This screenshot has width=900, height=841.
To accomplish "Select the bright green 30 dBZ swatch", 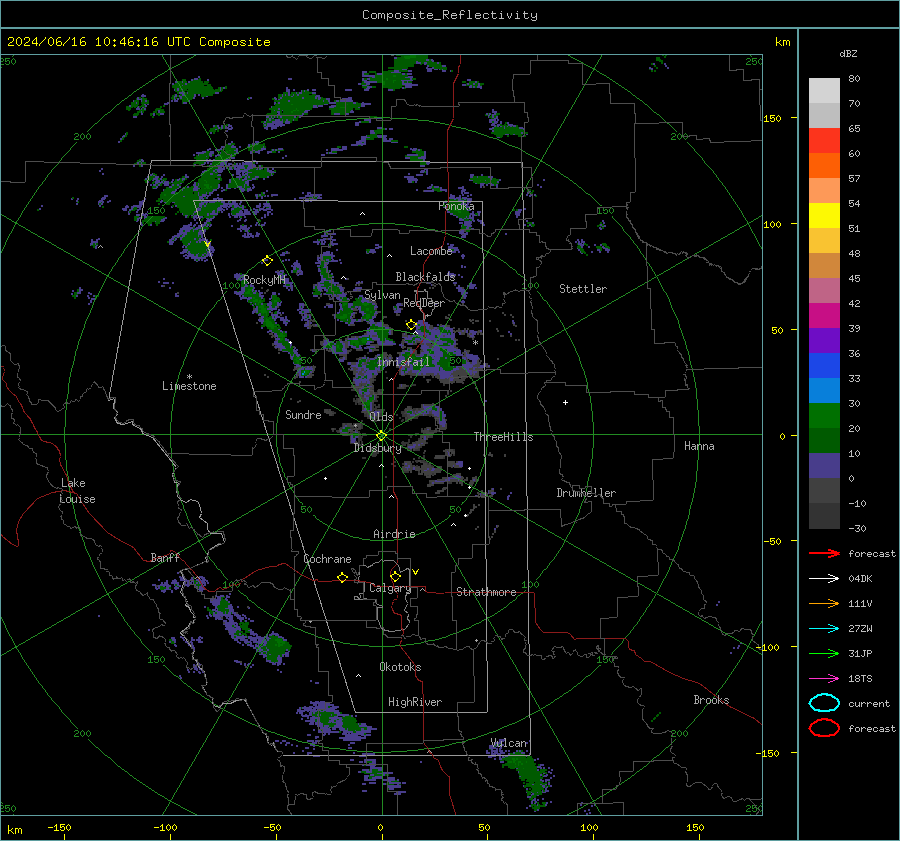I will [824, 416].
